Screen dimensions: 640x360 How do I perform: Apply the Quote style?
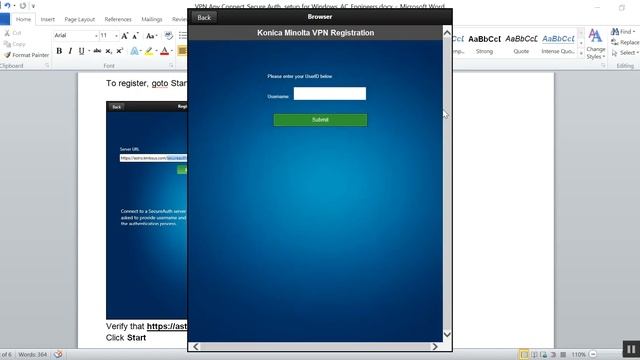(x=521, y=44)
